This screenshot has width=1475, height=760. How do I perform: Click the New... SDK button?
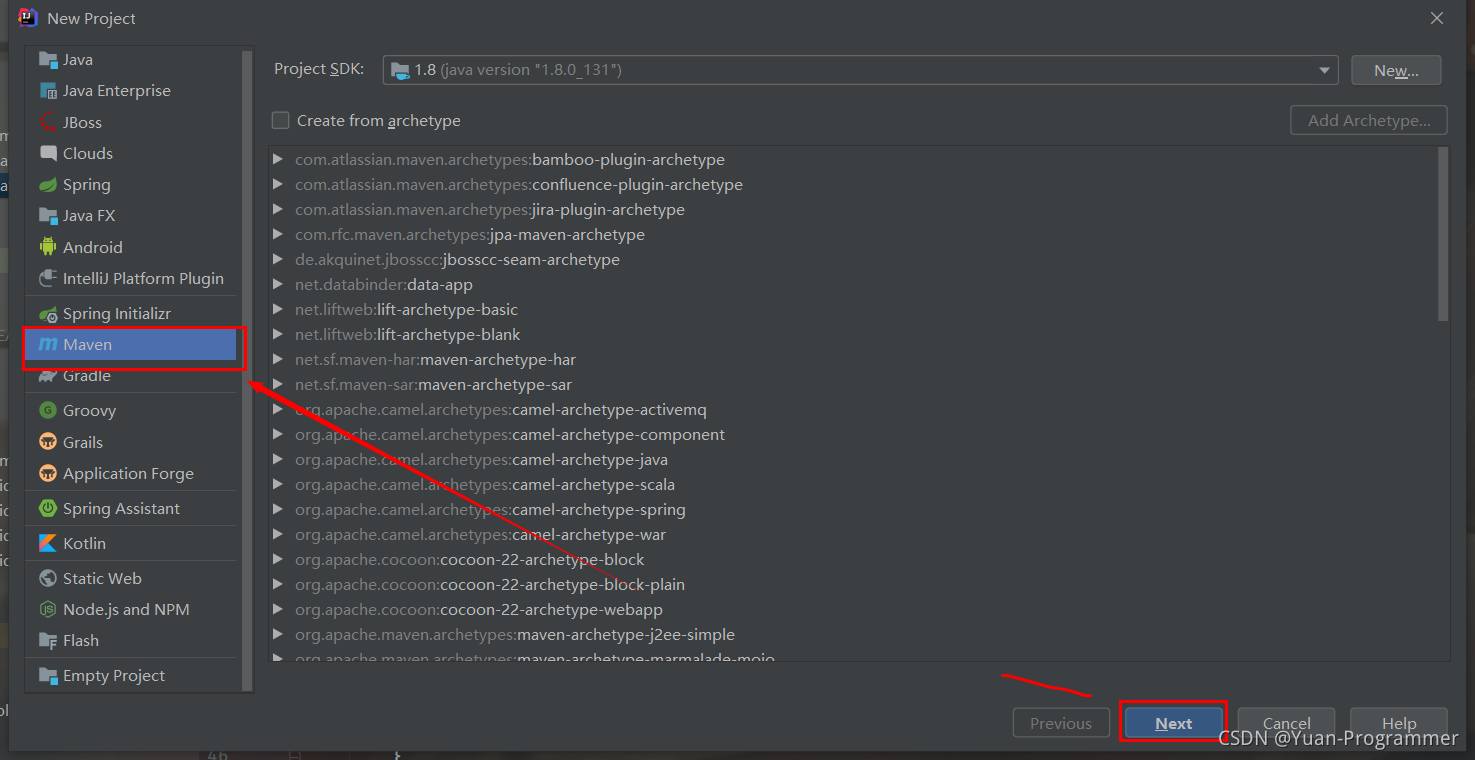coord(1396,70)
